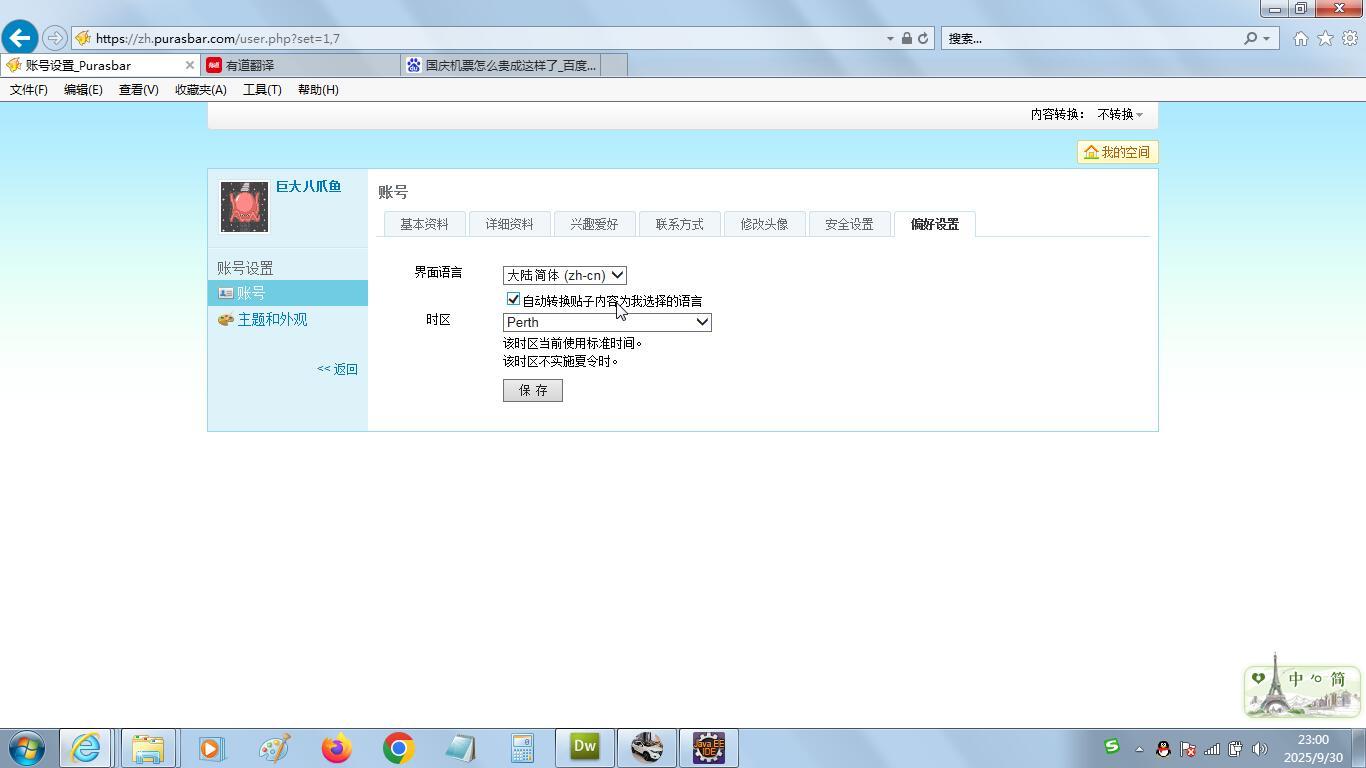Screen dimensions: 1366x768
Task: Click the browser back arrow button
Action: tap(20, 38)
